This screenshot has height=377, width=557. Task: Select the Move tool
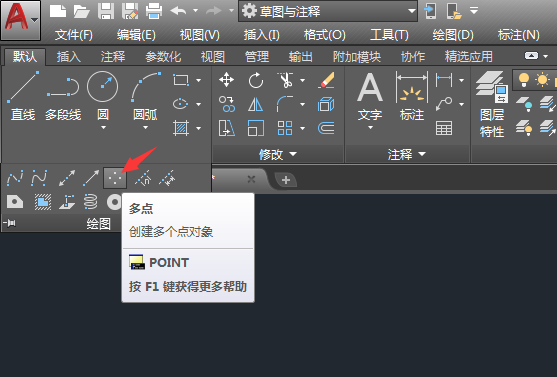[226, 80]
